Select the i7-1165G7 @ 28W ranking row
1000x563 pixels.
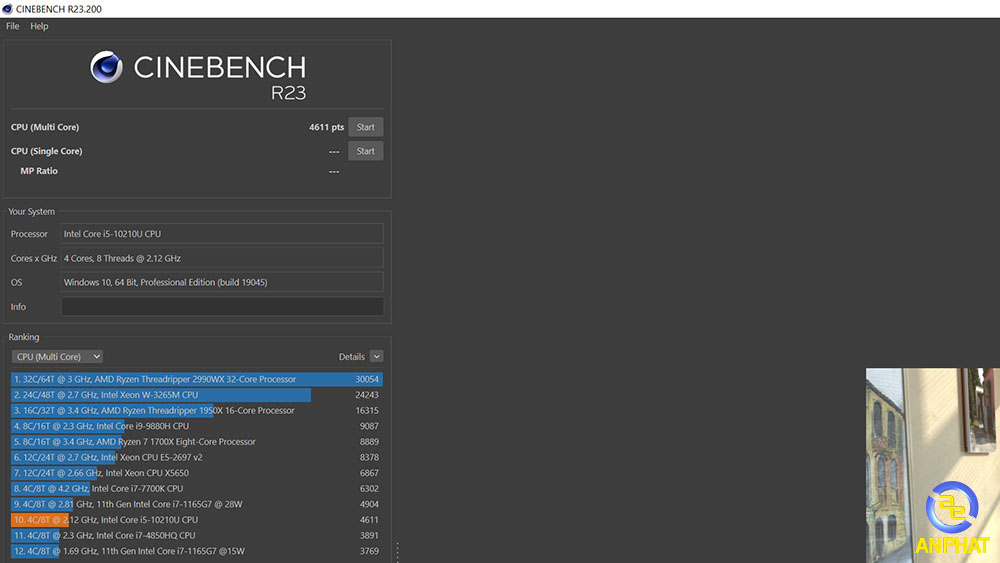(196, 504)
